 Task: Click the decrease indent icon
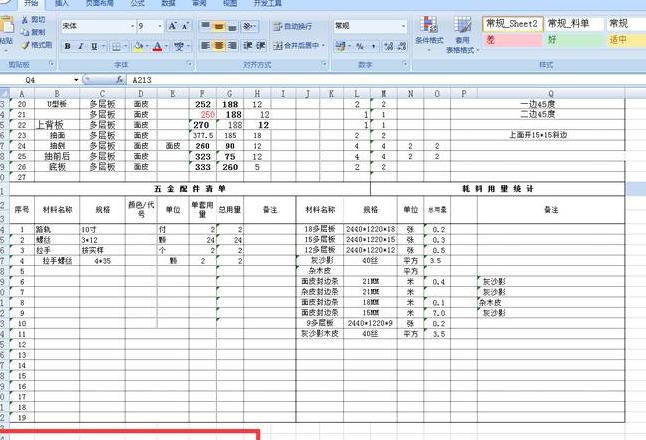(247, 45)
